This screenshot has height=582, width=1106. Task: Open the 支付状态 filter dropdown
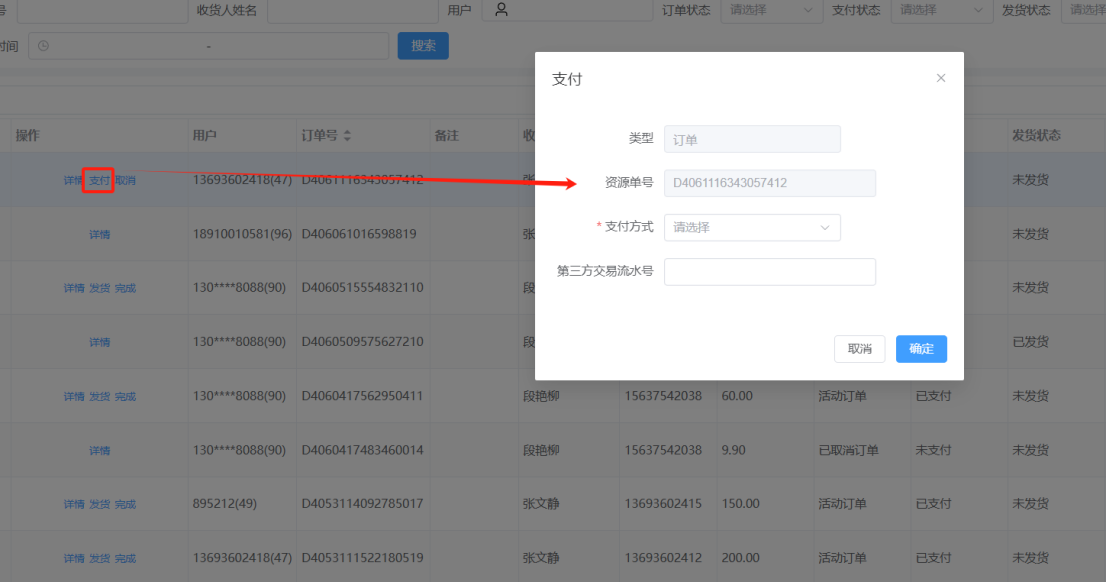pyautogui.click(x=942, y=10)
